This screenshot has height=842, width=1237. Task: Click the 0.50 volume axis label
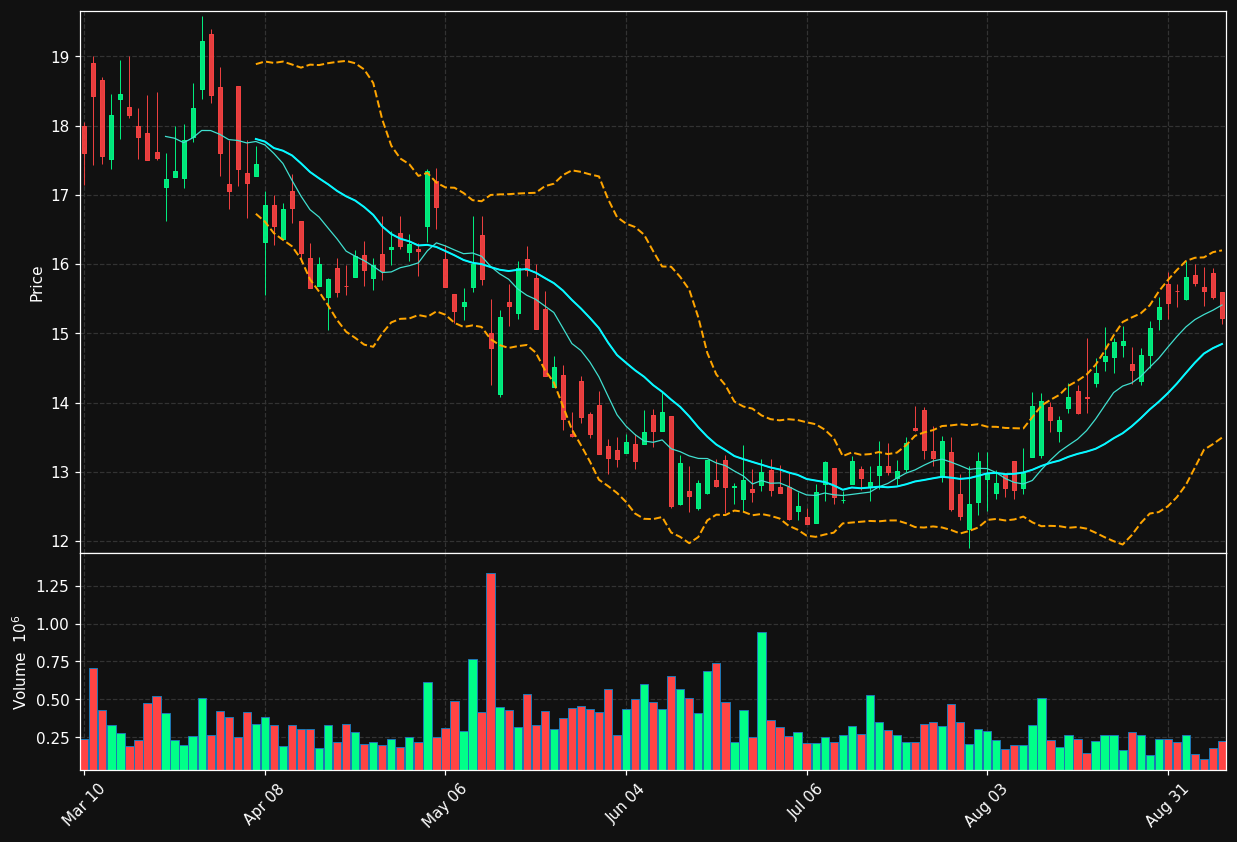pyautogui.click(x=55, y=700)
